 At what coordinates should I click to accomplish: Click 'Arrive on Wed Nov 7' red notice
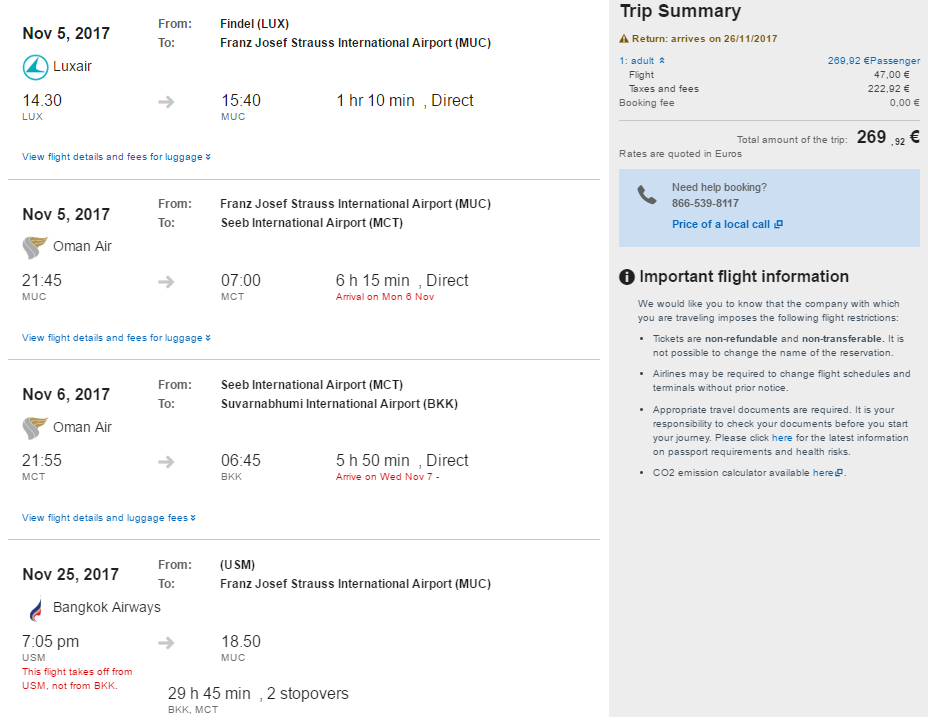tap(387, 477)
